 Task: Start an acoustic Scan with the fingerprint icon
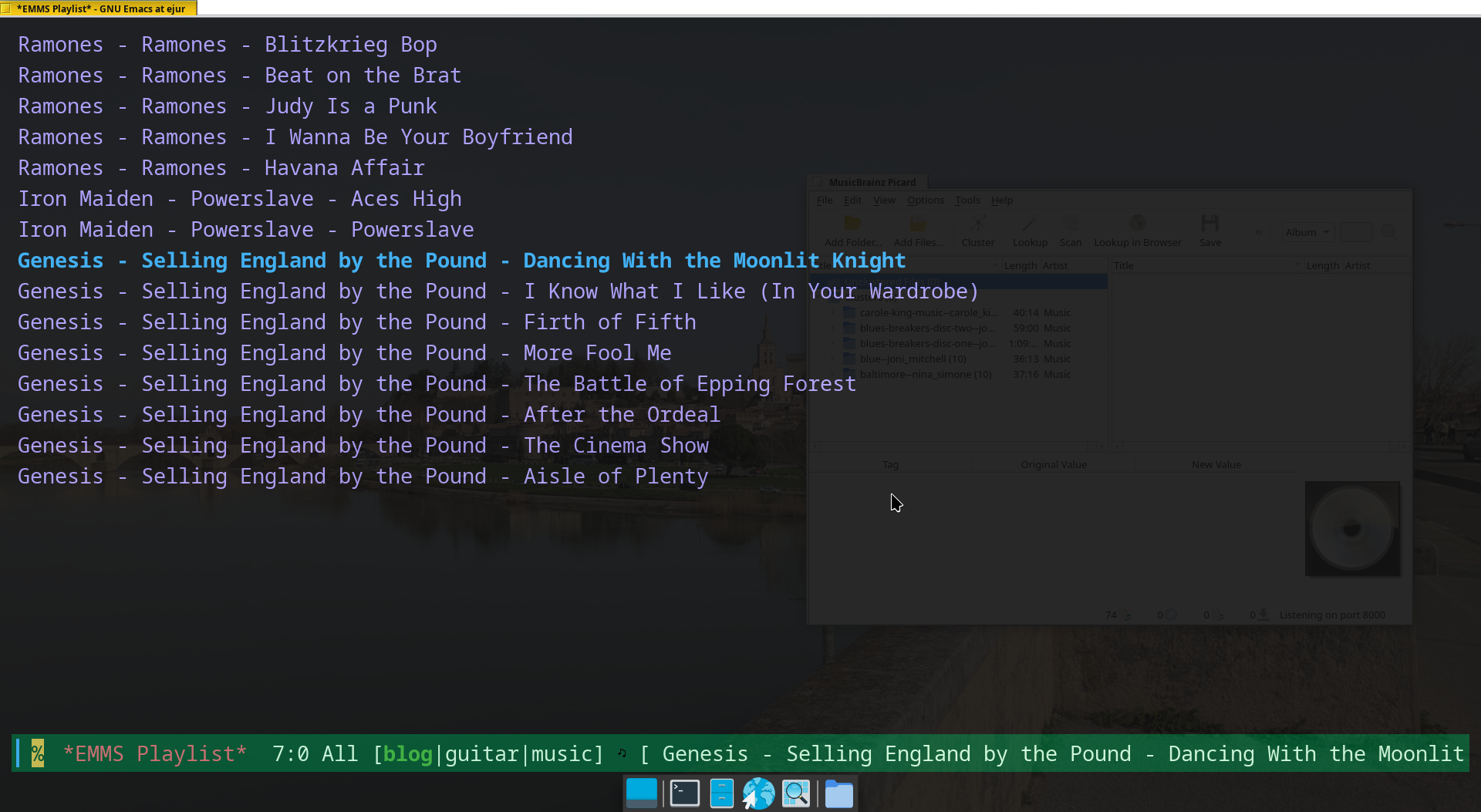(1071, 224)
